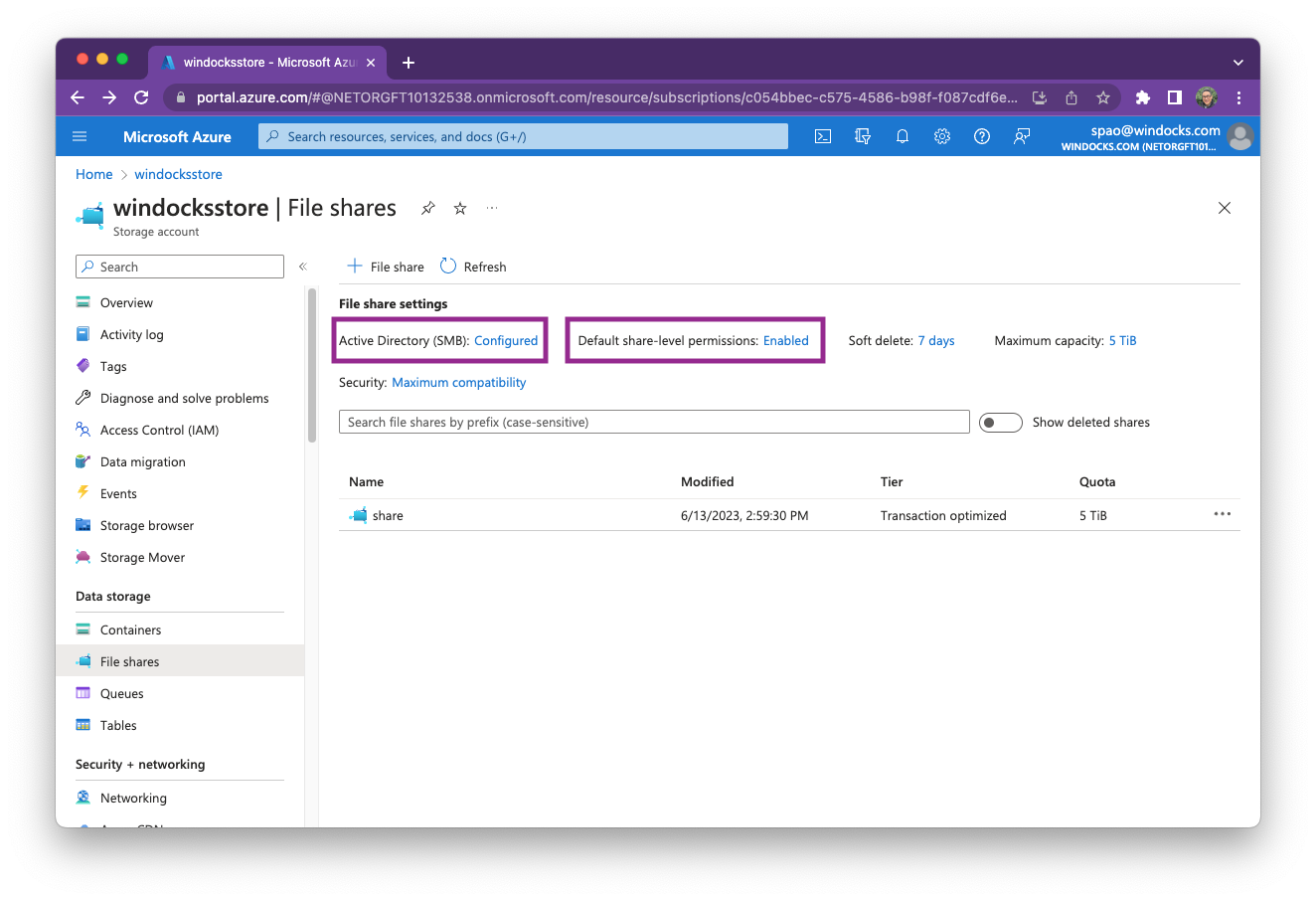This screenshot has height=901, width=1316.
Task: Open the account avatar menu
Action: (x=1239, y=136)
